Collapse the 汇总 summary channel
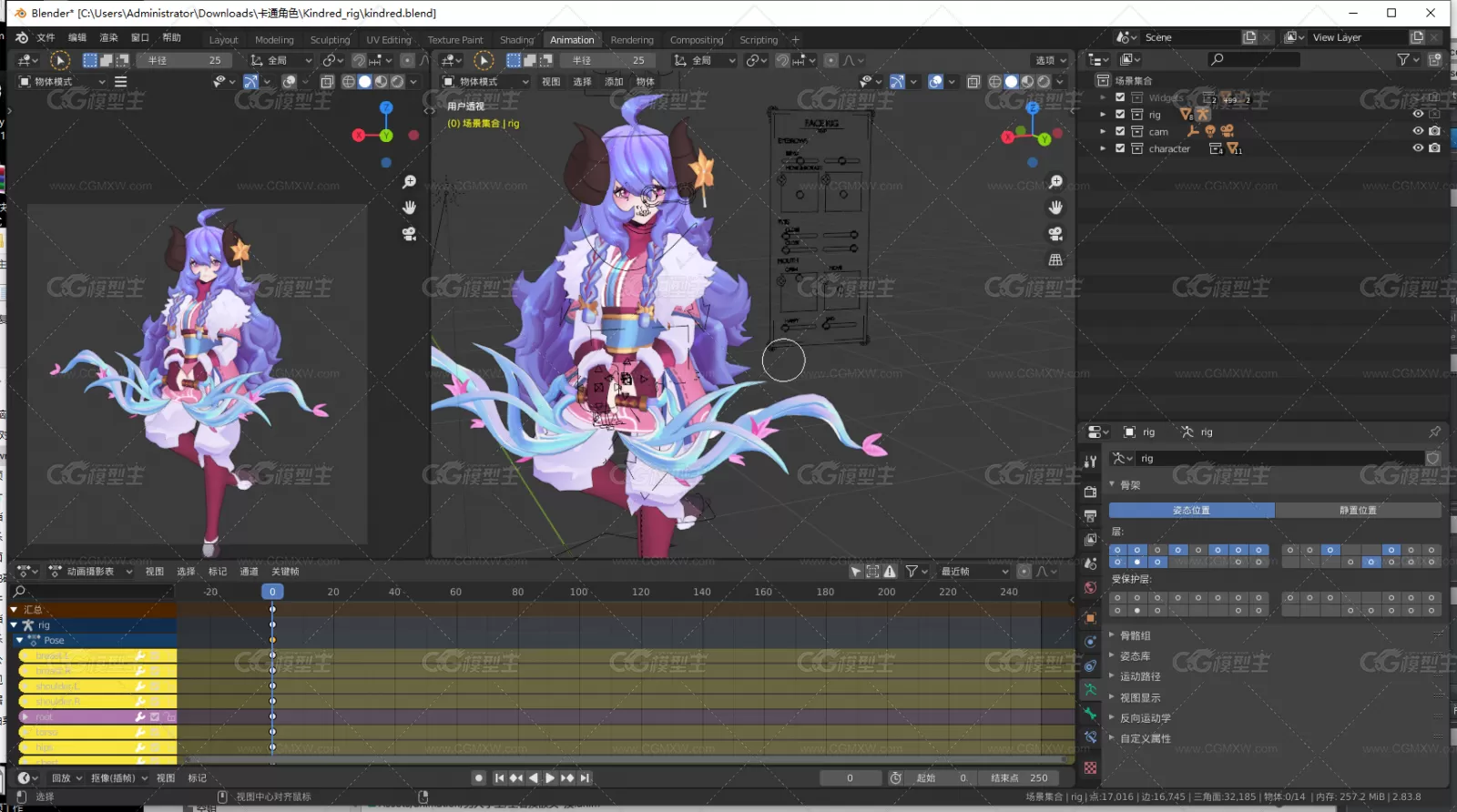1457x812 pixels. (14, 610)
